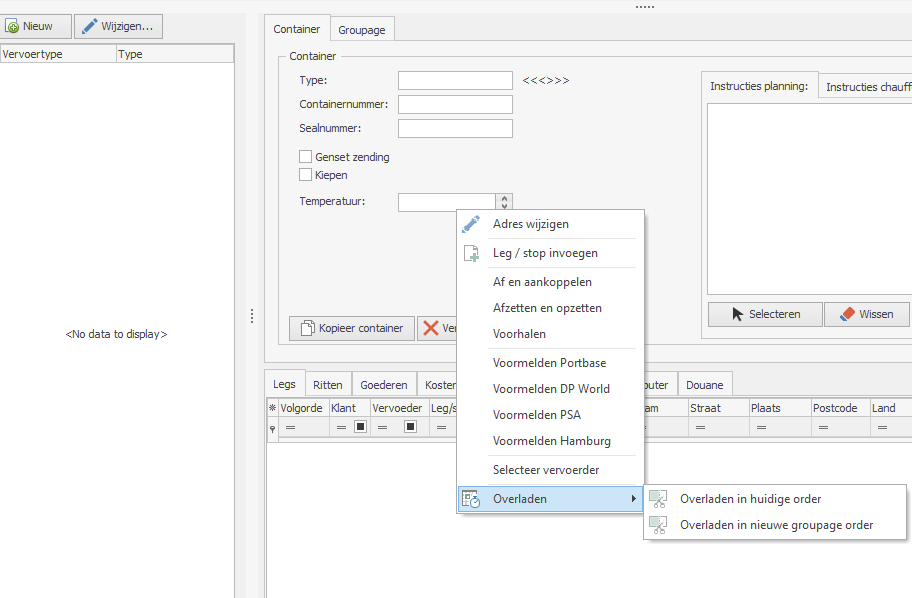This screenshot has width=912, height=598.
Task: Click the Type input field
Action: pos(455,80)
